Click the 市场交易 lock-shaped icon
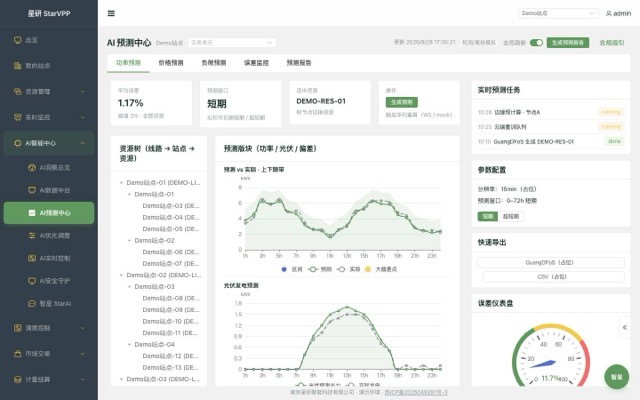This screenshot has height=400, width=640. (x=18, y=353)
